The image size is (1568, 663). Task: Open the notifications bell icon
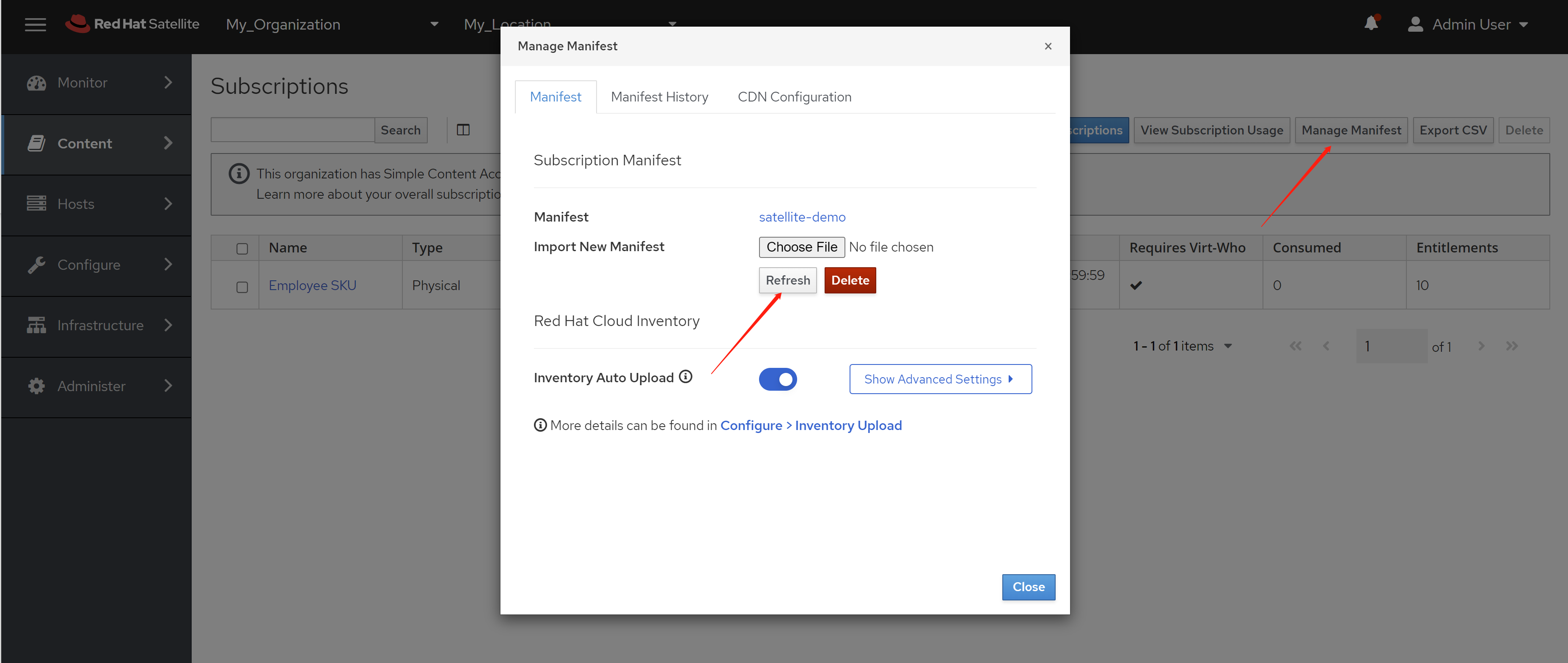coord(1371,24)
